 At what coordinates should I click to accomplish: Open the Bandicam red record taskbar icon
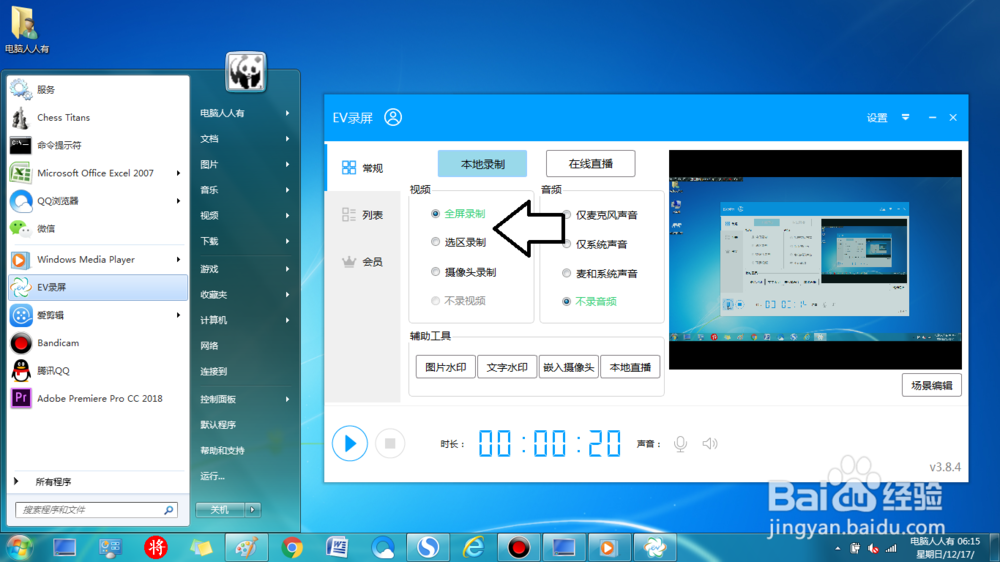point(518,548)
